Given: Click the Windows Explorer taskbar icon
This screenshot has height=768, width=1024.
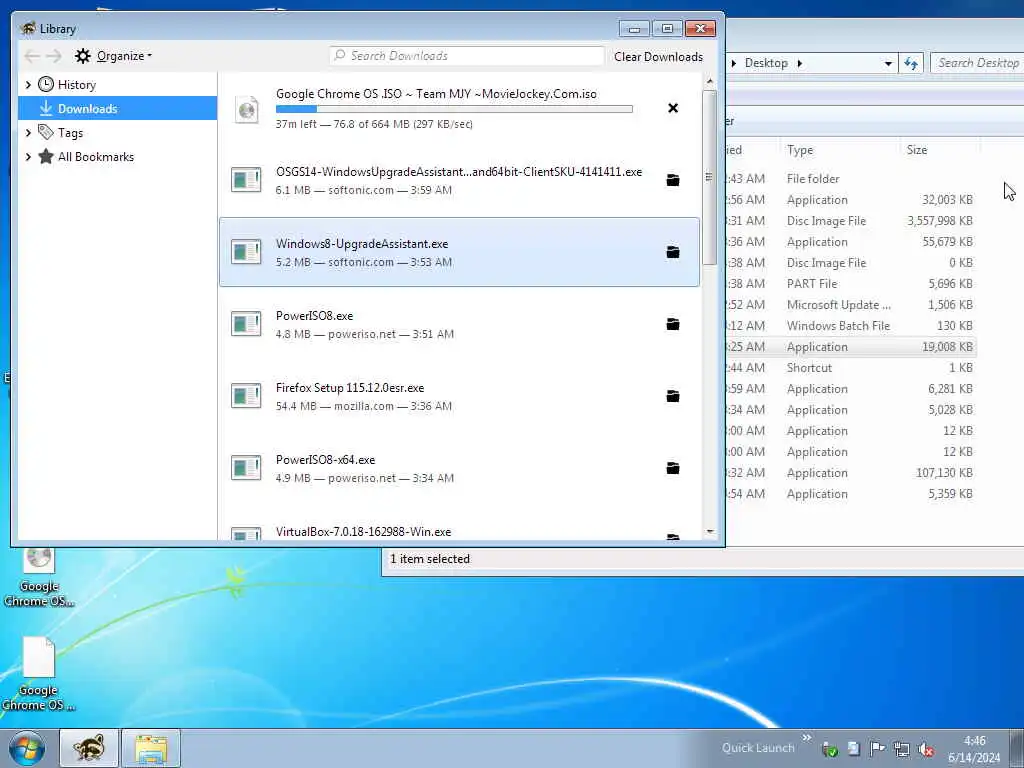Looking at the screenshot, I should 151,748.
